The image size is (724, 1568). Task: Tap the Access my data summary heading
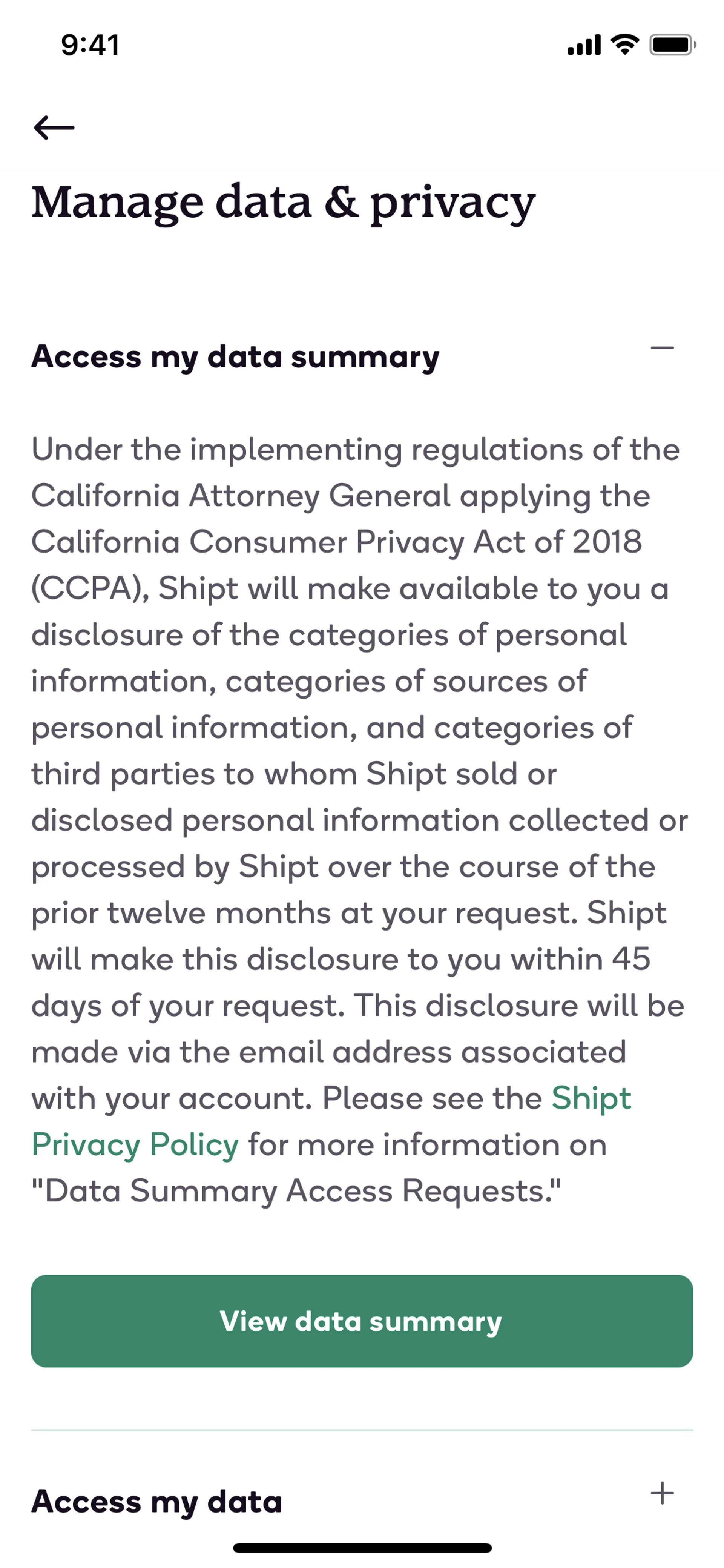pos(235,357)
